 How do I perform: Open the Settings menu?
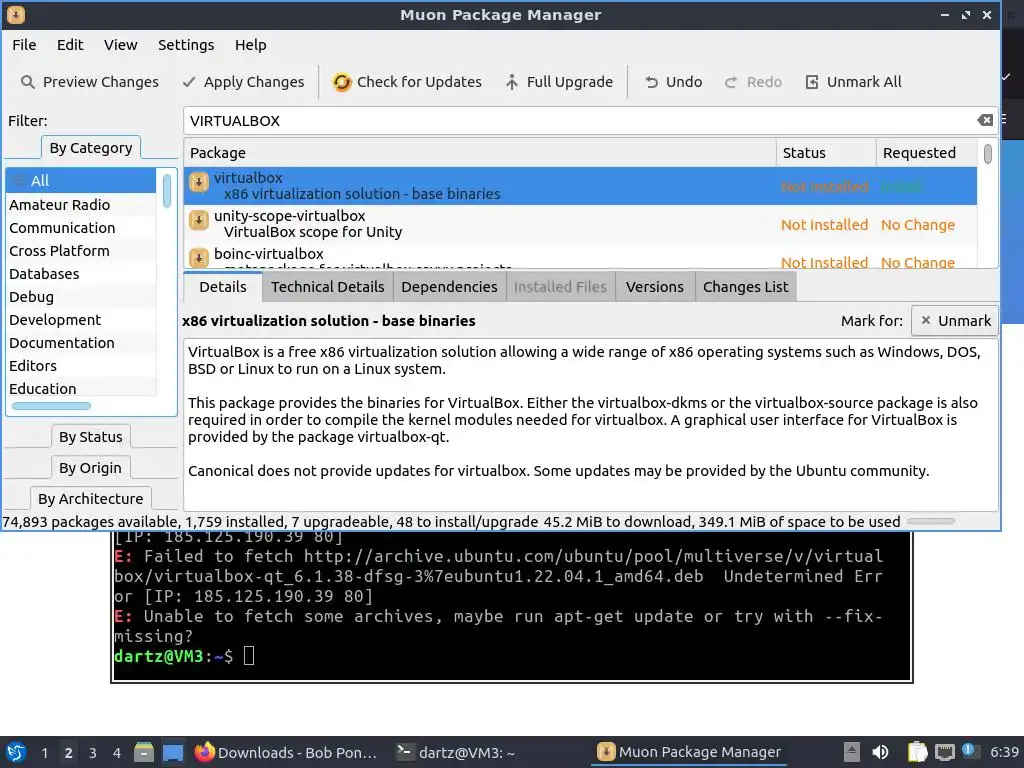[186, 44]
